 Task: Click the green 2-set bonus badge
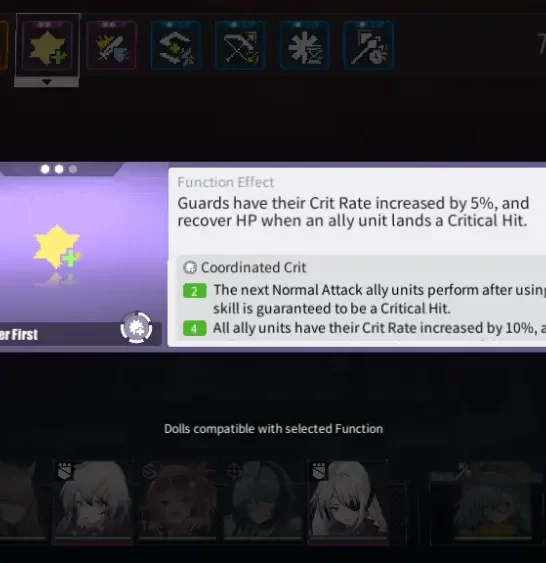(195, 290)
